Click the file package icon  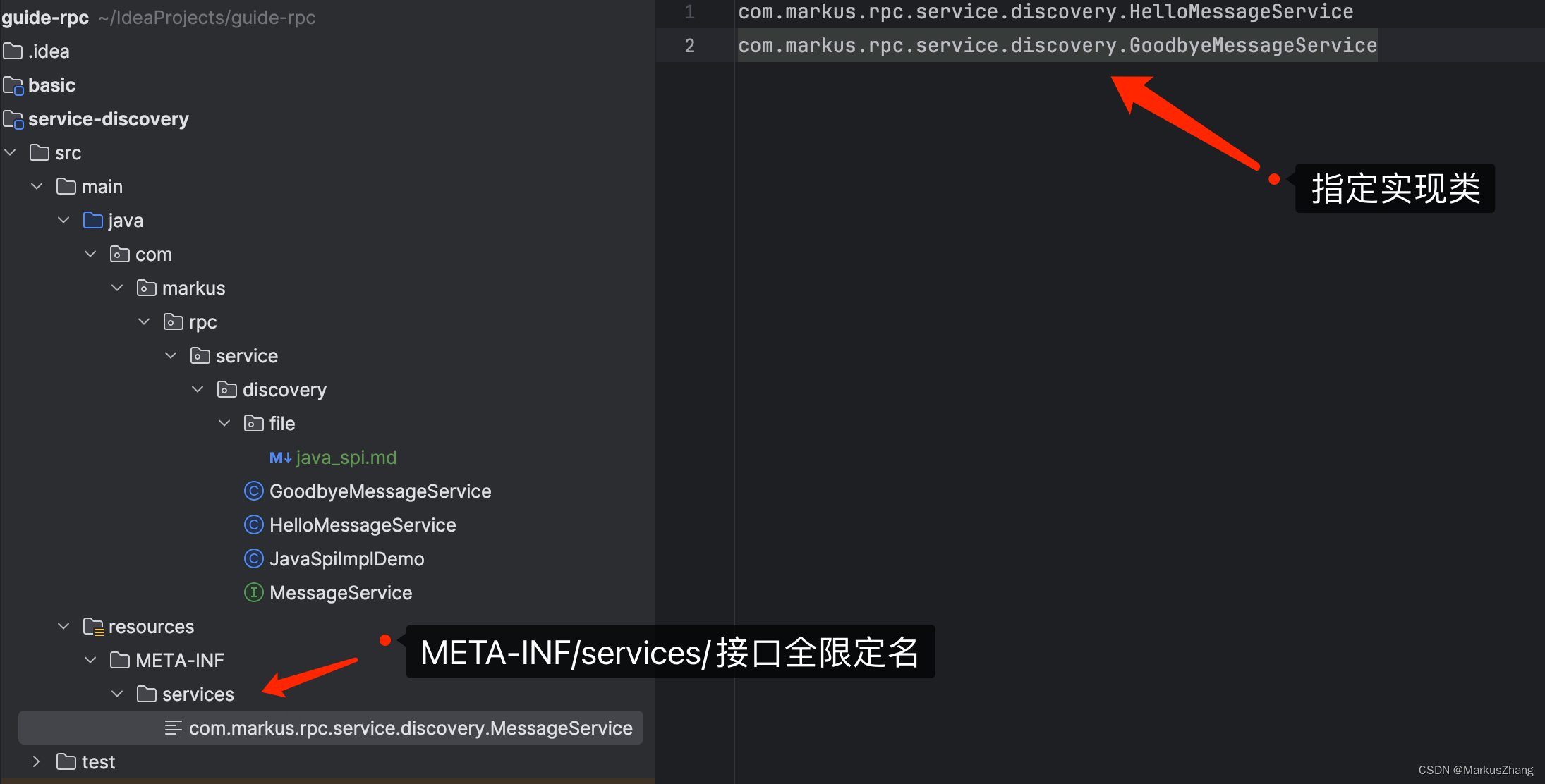point(254,423)
